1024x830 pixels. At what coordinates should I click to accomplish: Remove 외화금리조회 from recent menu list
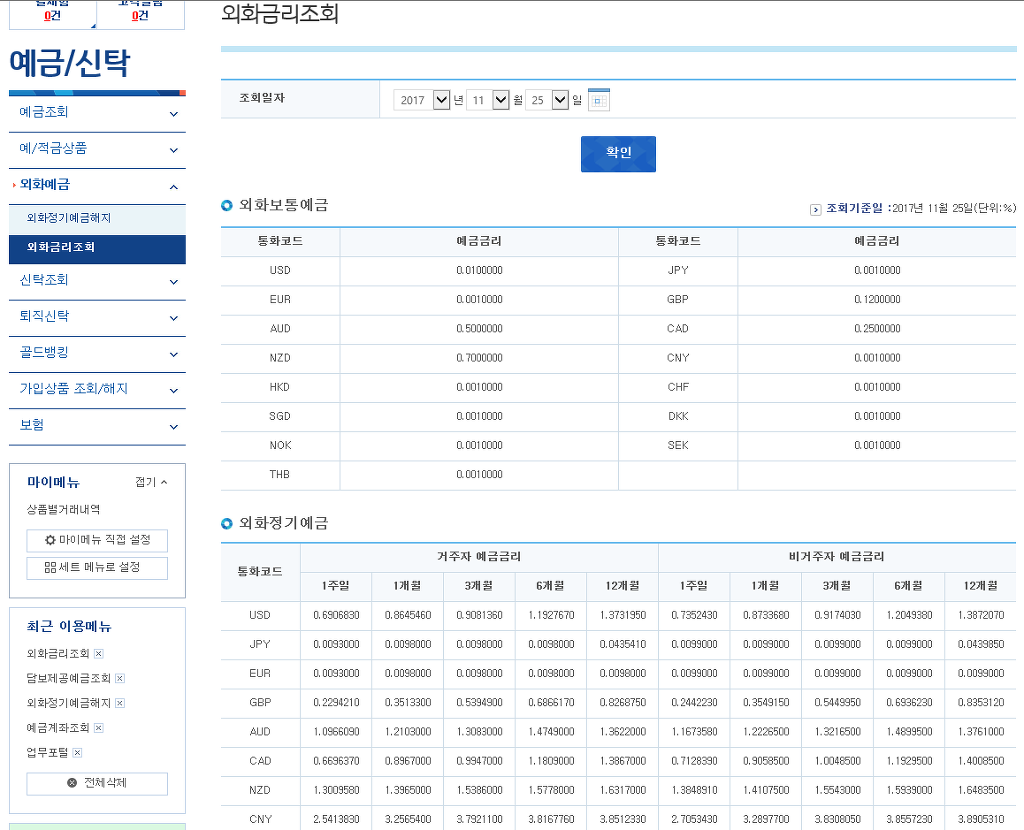point(99,654)
